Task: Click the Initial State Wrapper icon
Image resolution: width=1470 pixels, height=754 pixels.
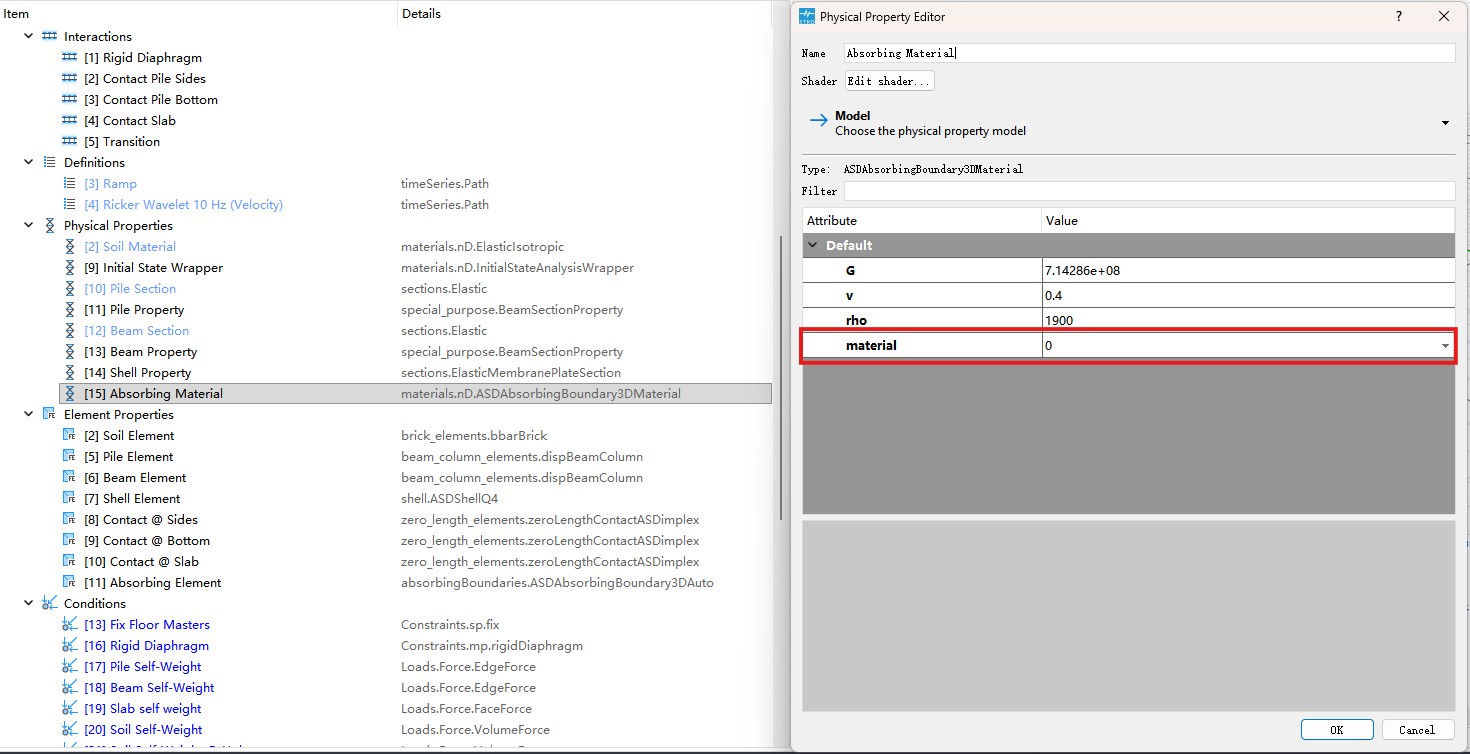Action: 70,268
